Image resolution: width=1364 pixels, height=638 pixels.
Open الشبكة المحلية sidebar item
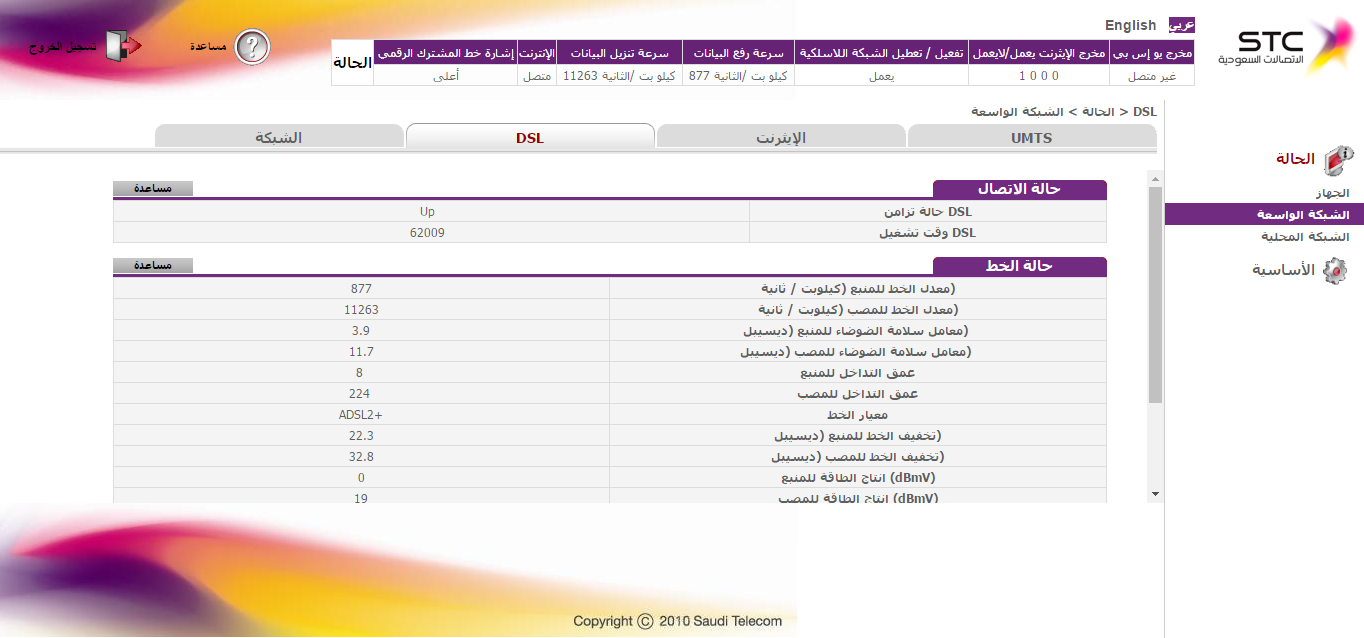click(x=1303, y=237)
